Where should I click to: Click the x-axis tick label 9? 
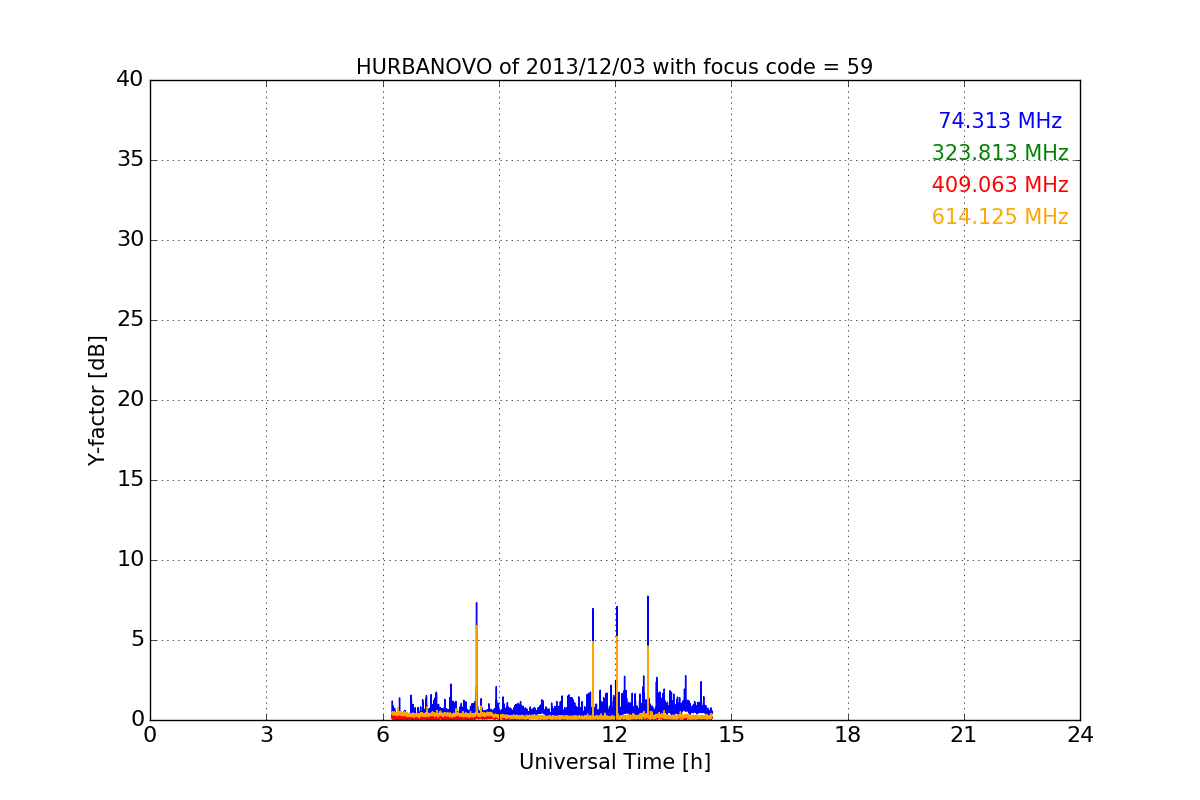[x=499, y=735]
